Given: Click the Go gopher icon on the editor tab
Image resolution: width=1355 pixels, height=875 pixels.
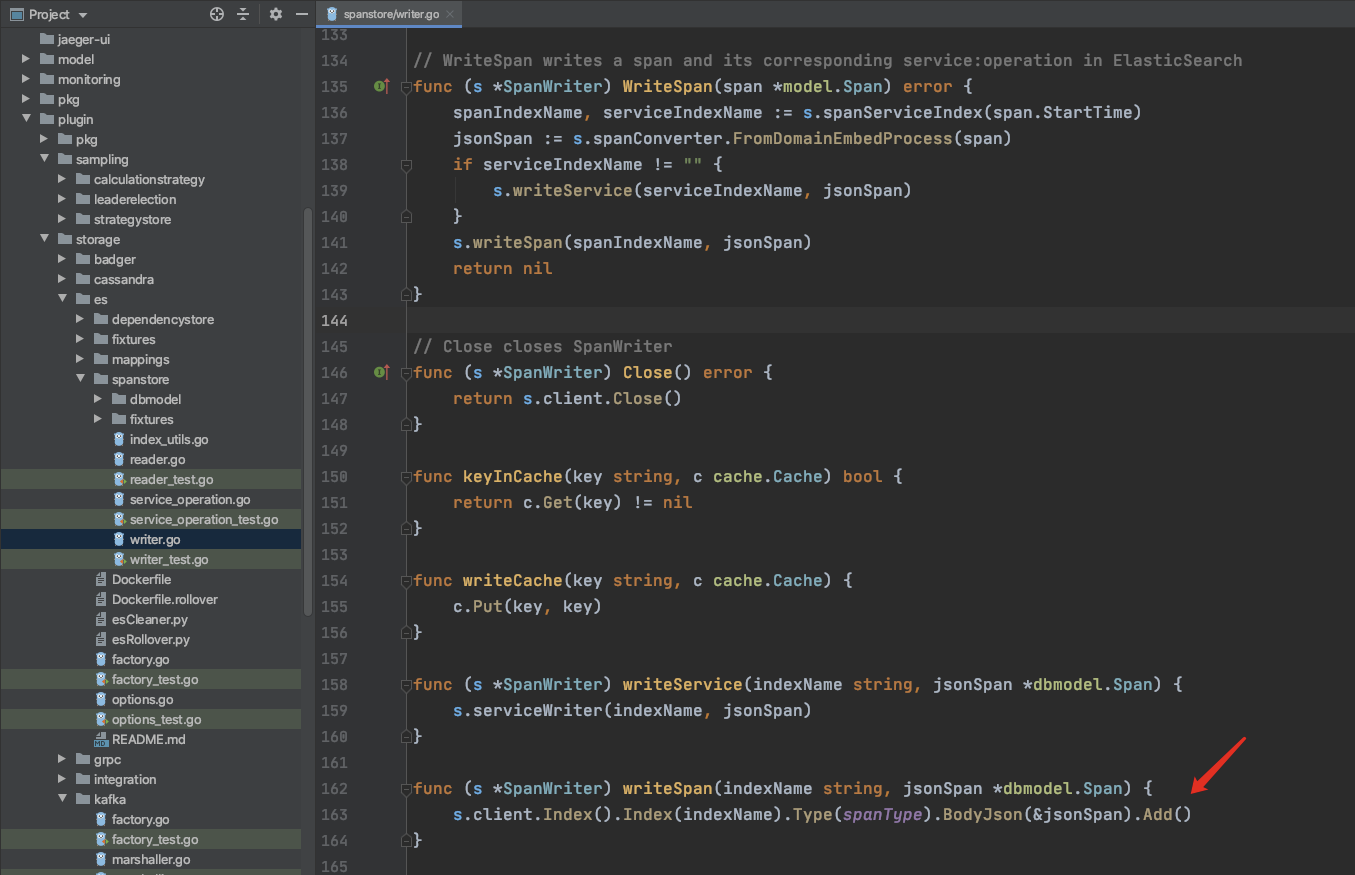Looking at the screenshot, I should pyautogui.click(x=330, y=15).
